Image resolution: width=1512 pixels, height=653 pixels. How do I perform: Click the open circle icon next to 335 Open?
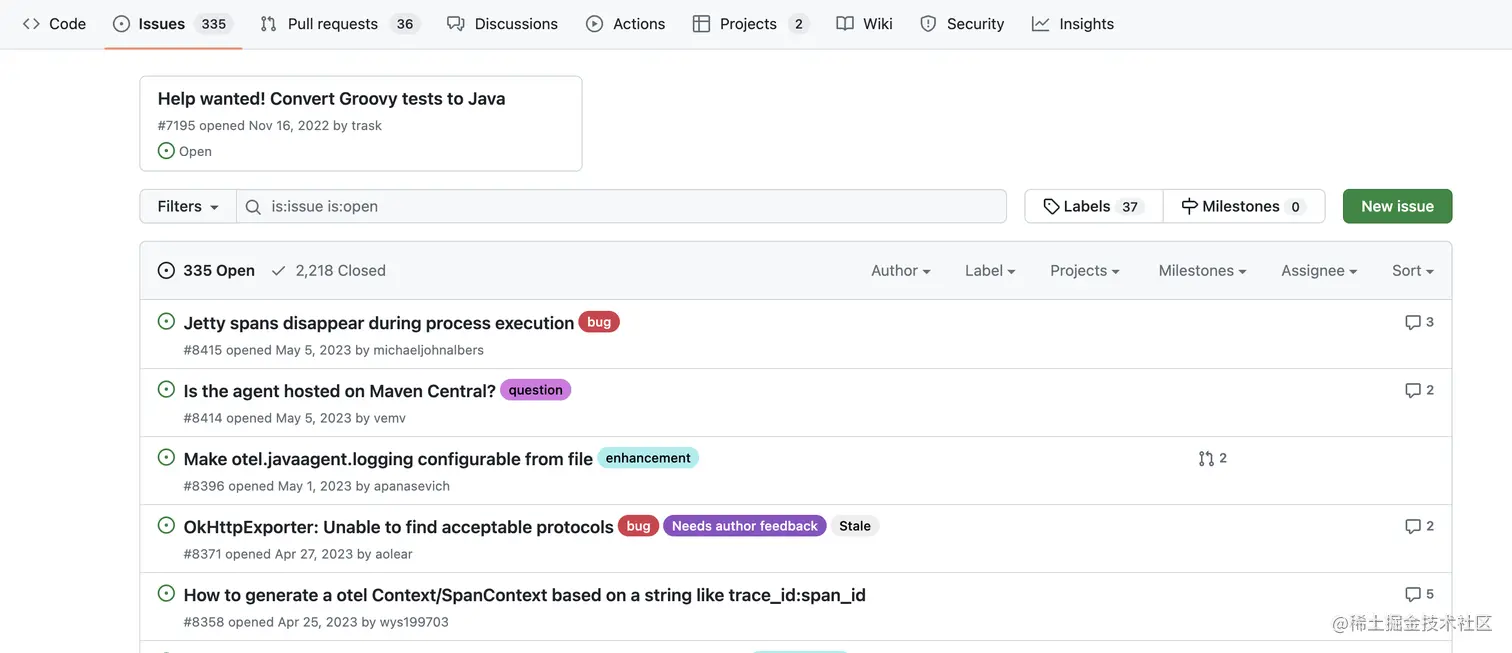pyautogui.click(x=166, y=271)
